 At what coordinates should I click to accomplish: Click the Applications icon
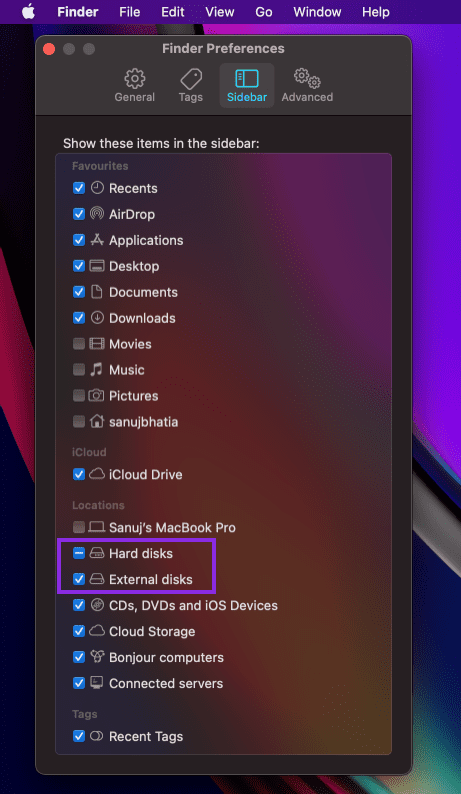click(x=97, y=240)
